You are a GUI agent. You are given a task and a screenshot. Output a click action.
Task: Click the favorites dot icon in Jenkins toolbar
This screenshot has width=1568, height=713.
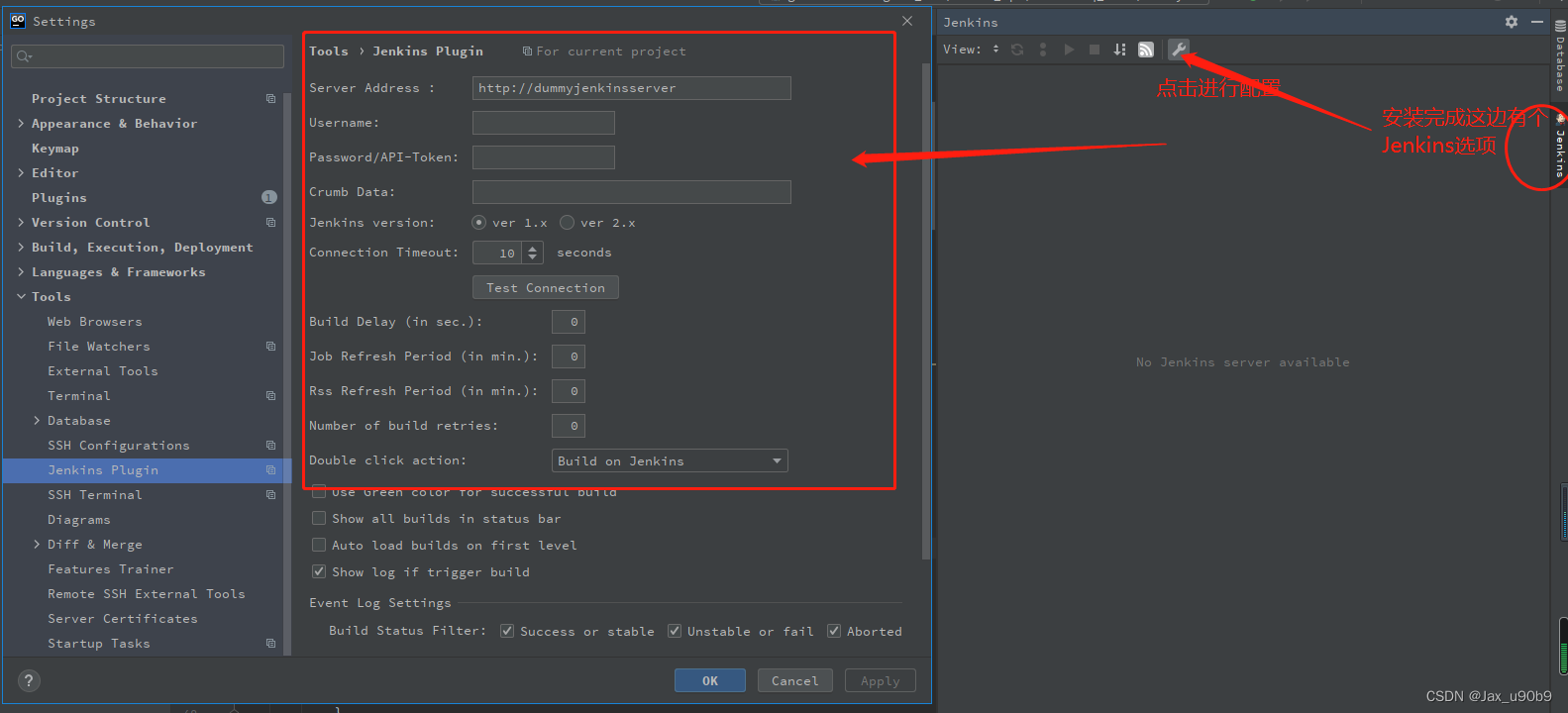(x=1043, y=50)
